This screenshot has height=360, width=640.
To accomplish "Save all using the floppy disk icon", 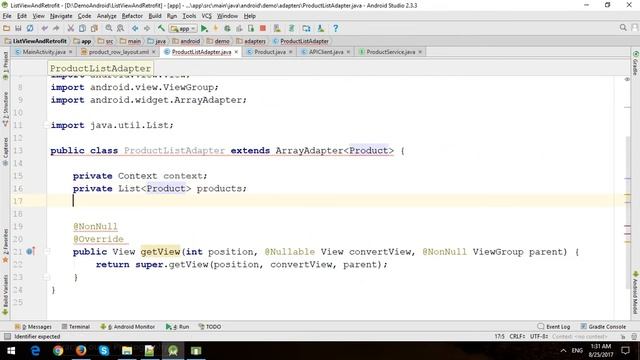I will pyautogui.click(x=18, y=28).
